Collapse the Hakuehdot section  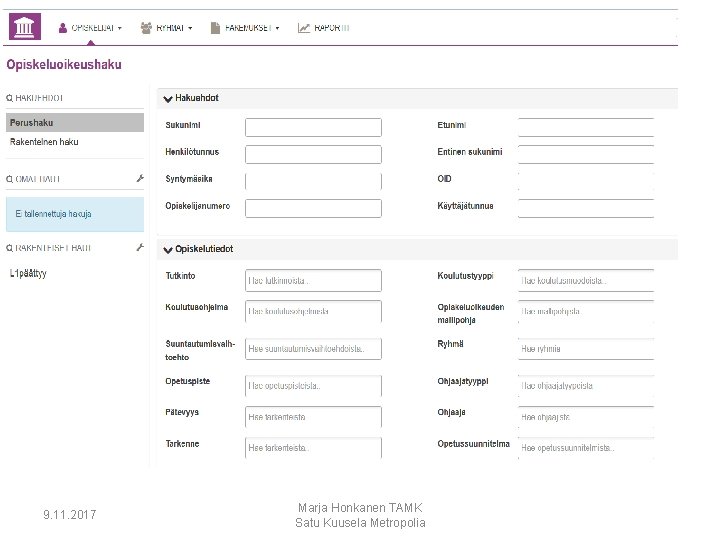168,98
